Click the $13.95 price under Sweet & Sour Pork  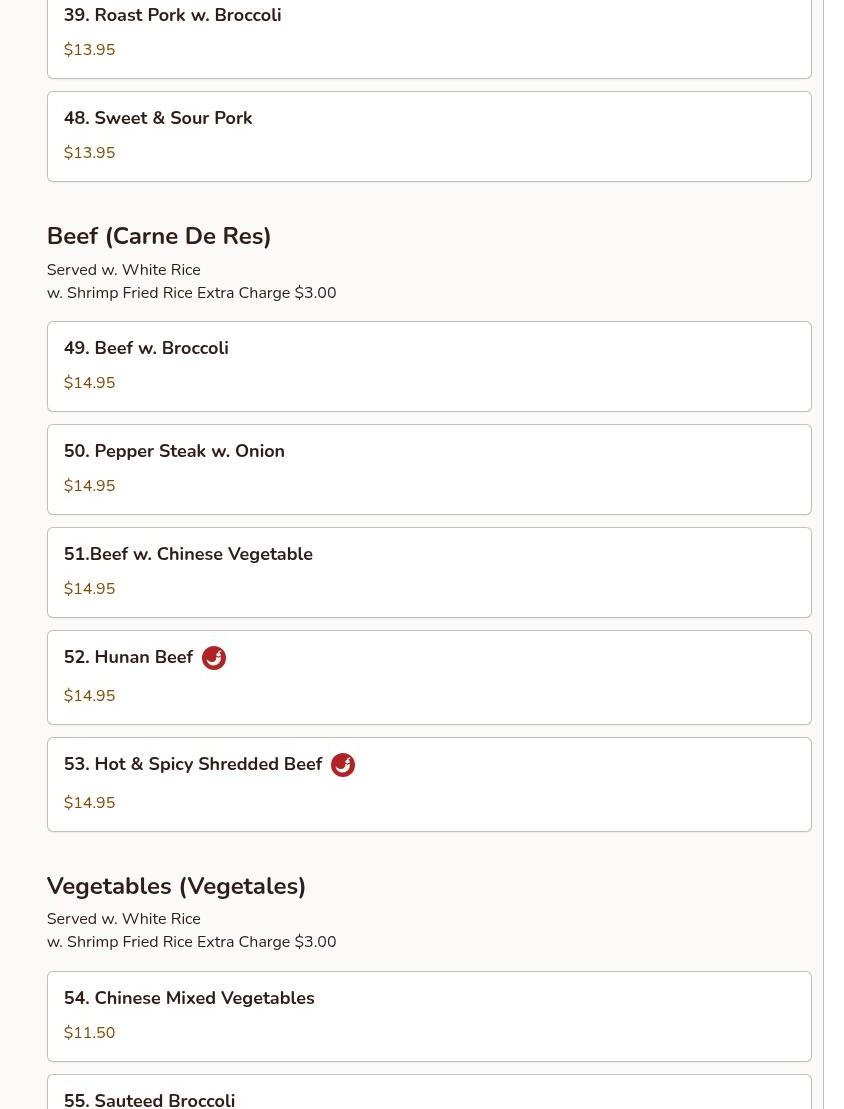[x=89, y=153]
